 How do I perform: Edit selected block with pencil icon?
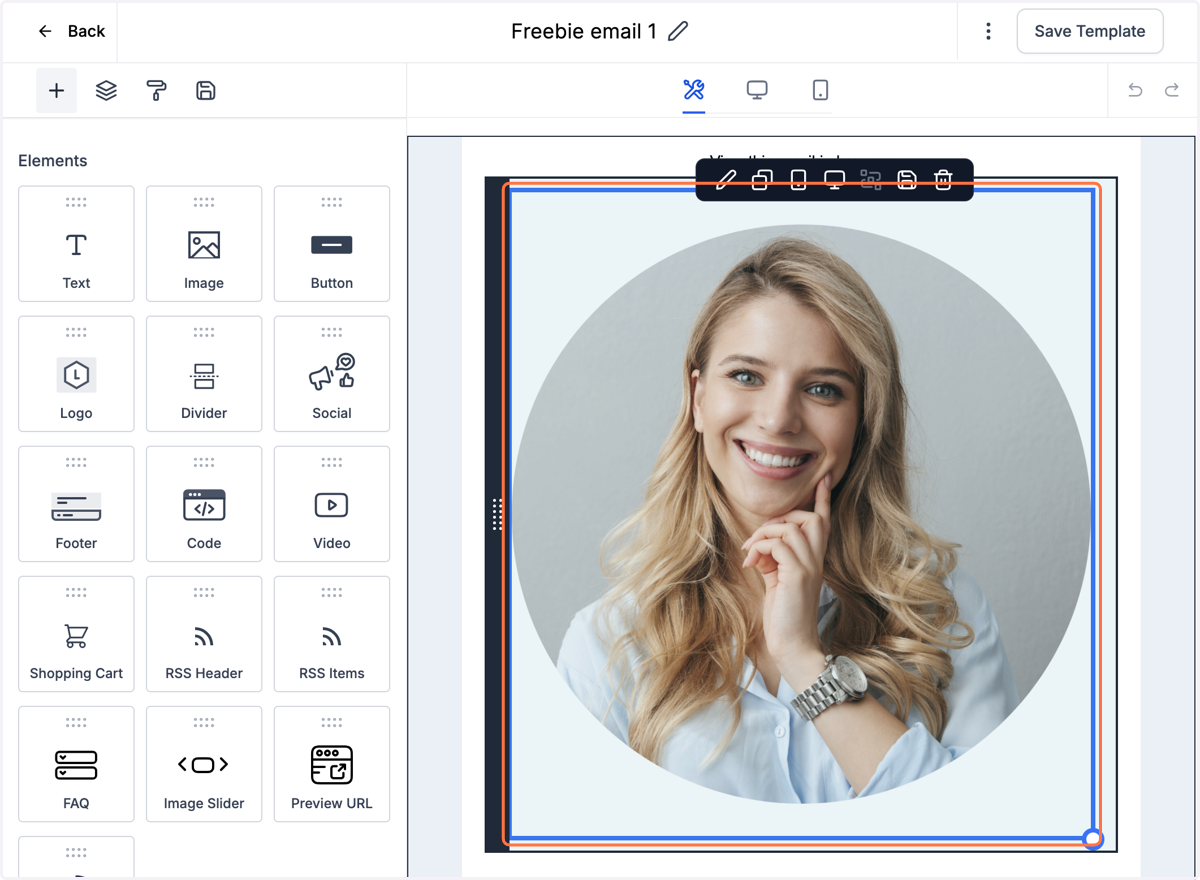point(726,180)
